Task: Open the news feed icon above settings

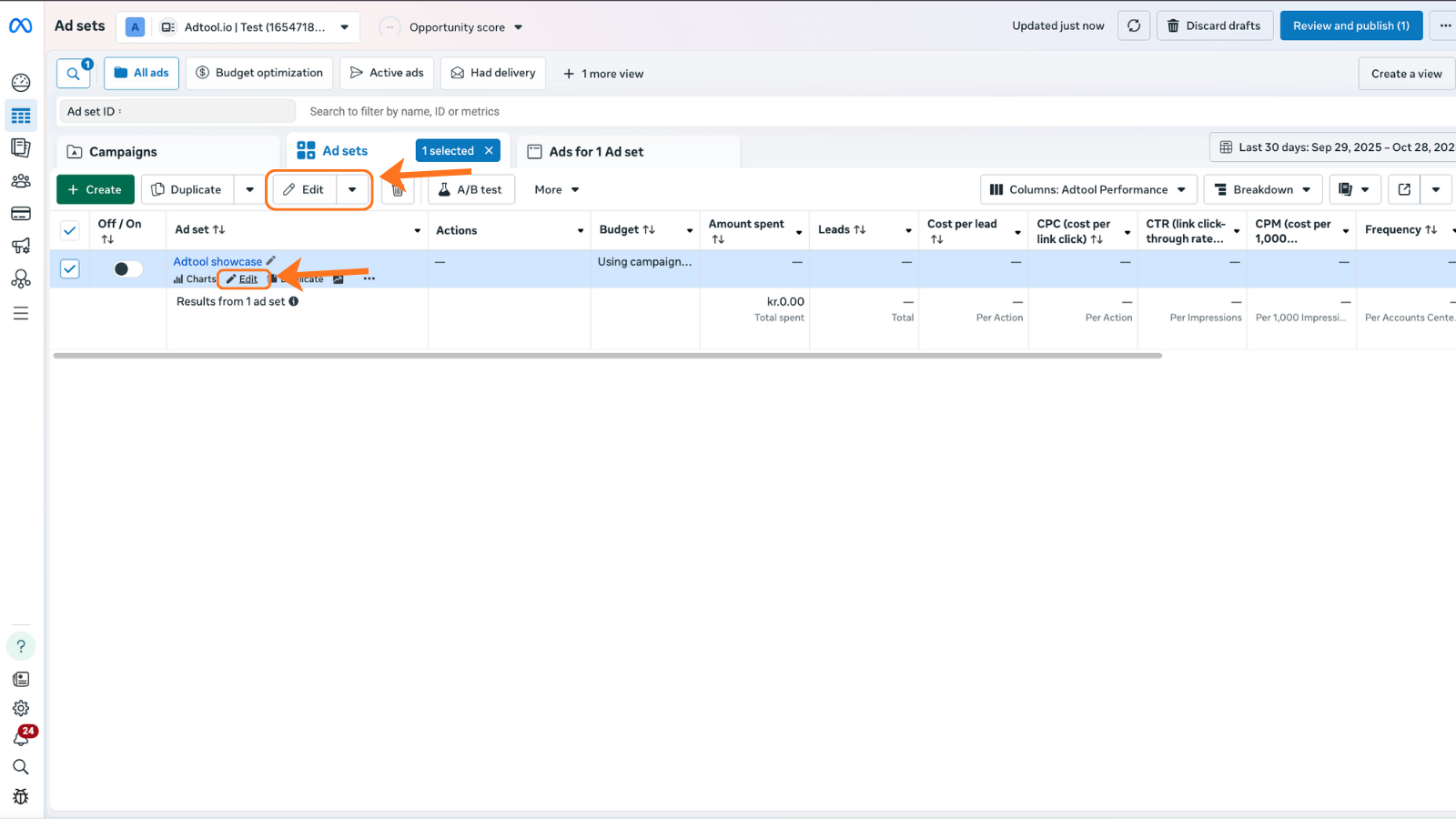Action: (x=21, y=679)
